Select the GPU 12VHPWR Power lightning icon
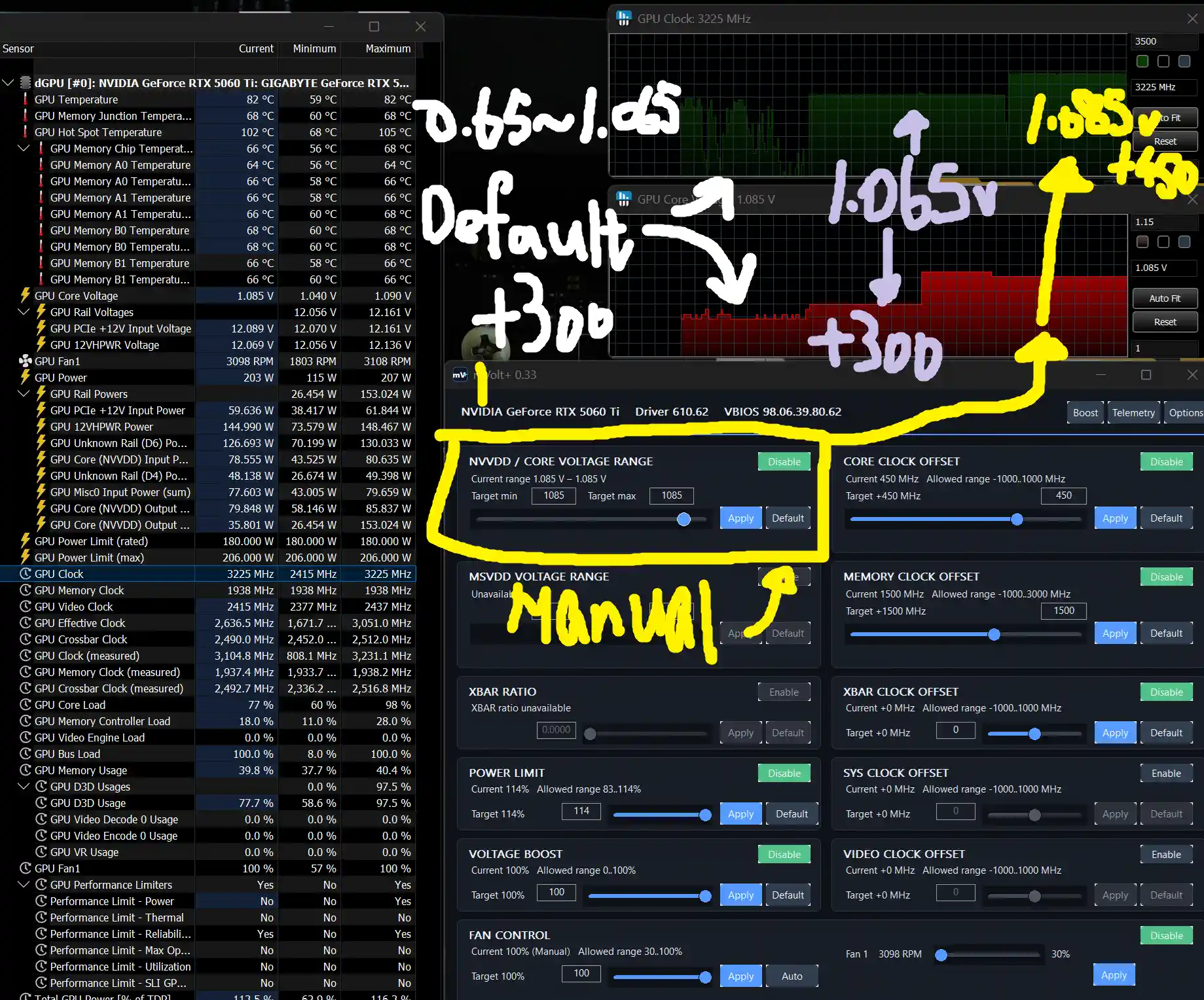Viewport: 1204px width, 1000px height. coord(41,427)
